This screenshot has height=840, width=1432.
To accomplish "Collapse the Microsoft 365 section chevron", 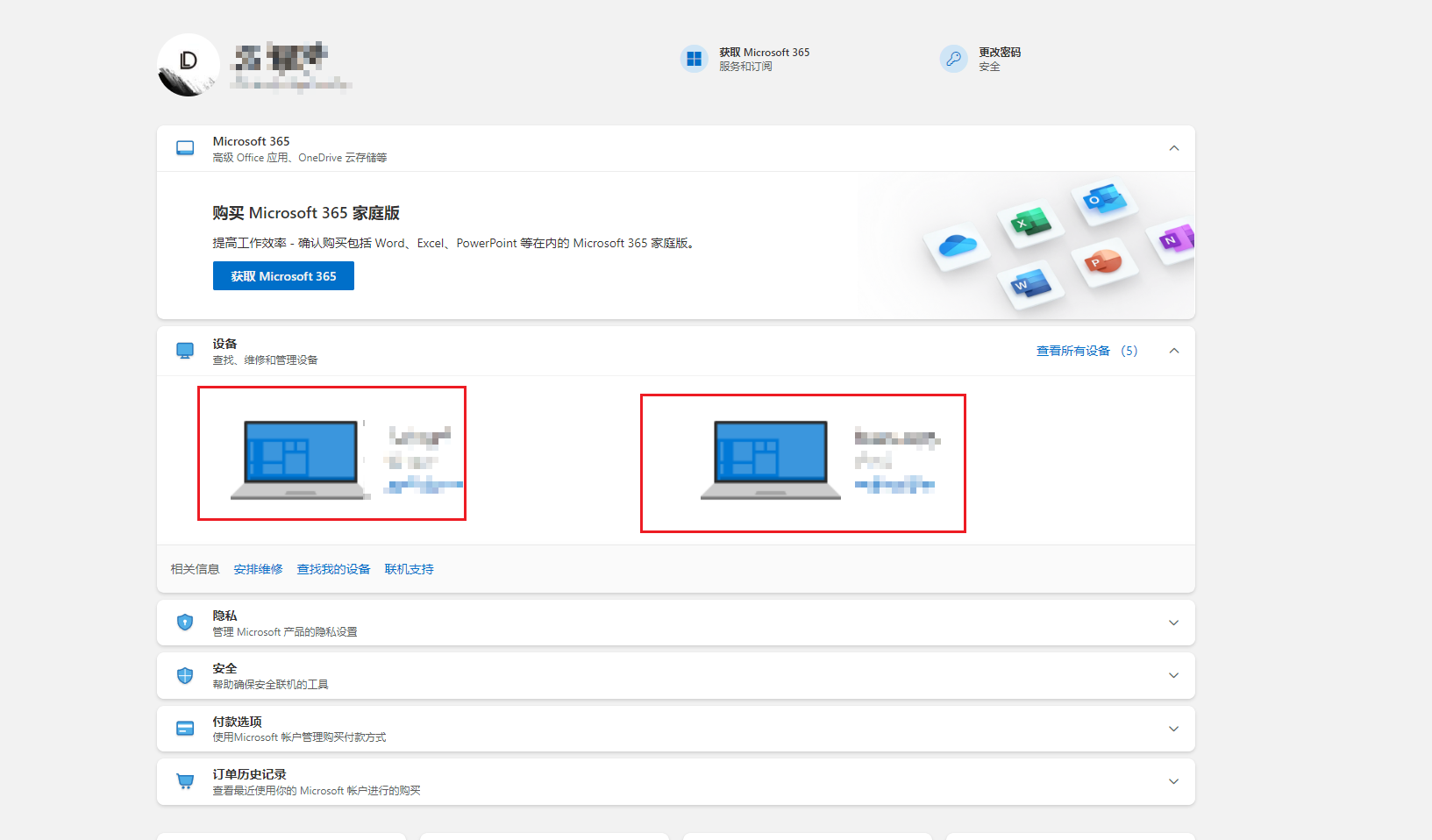I will pyautogui.click(x=1174, y=148).
